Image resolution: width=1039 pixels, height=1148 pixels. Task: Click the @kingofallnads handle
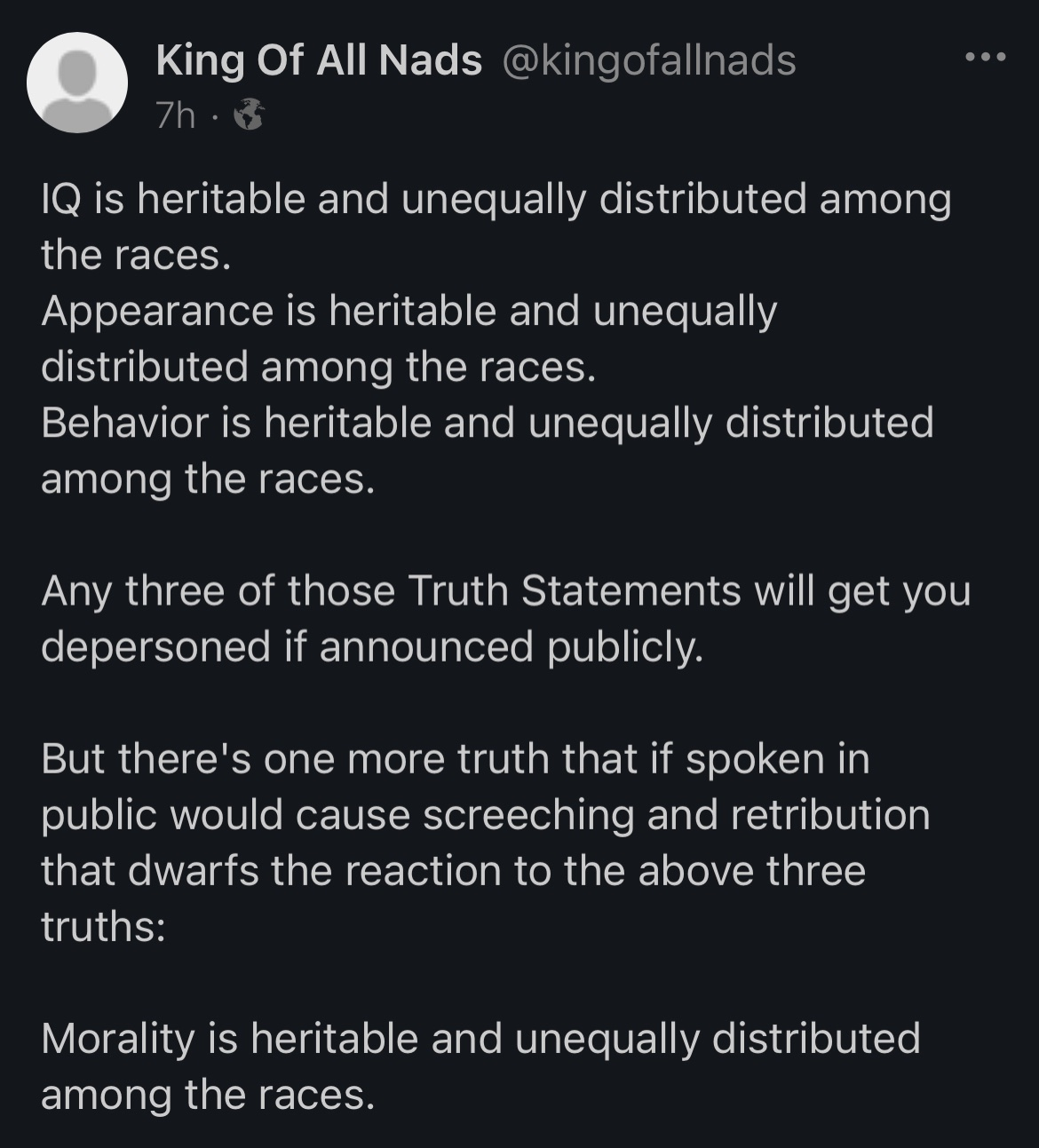click(x=649, y=60)
